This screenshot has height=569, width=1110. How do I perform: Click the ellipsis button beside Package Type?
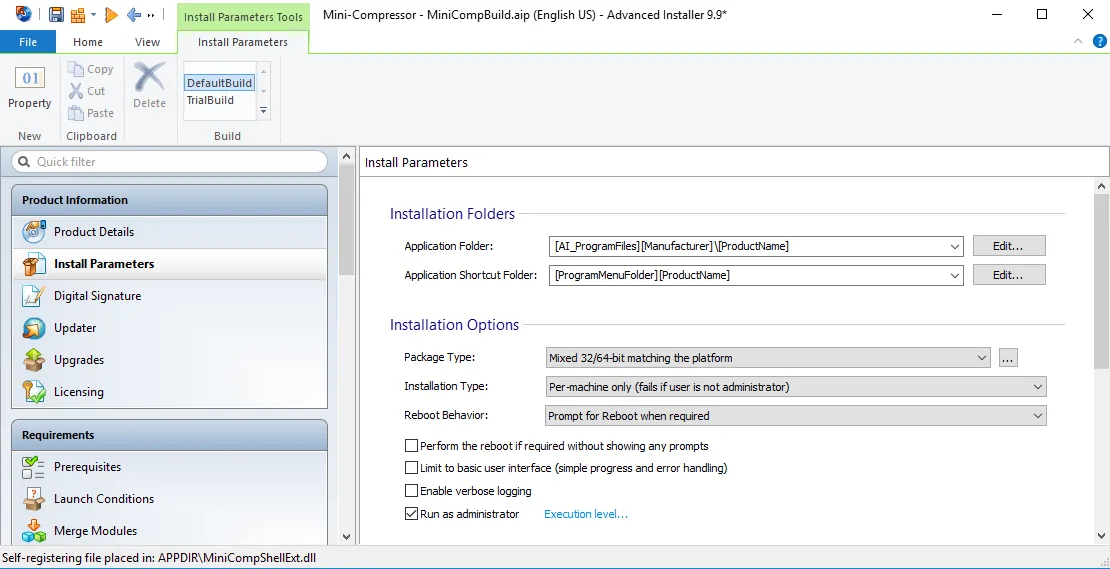(x=1008, y=358)
